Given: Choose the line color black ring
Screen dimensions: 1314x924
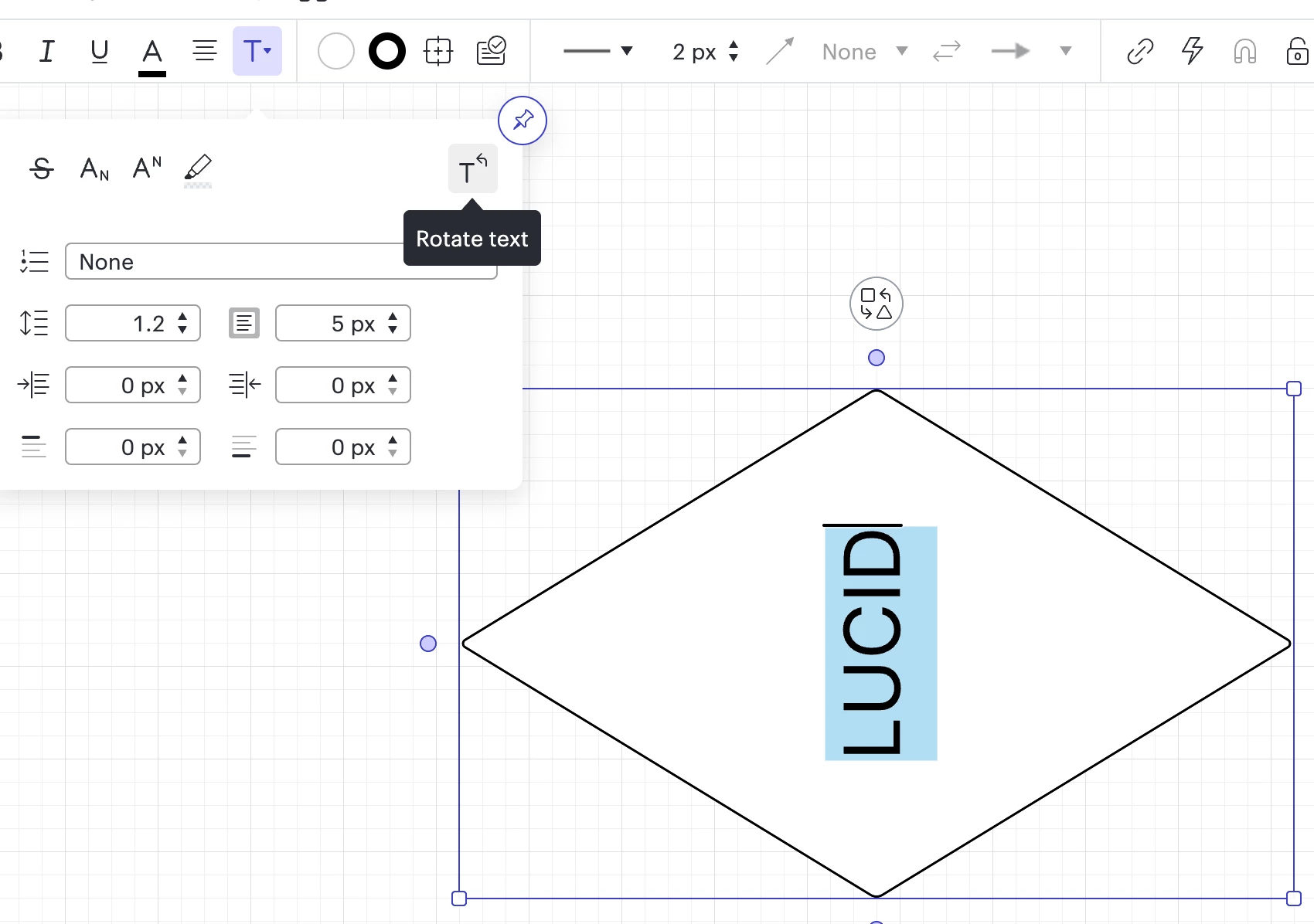Looking at the screenshot, I should 387,52.
